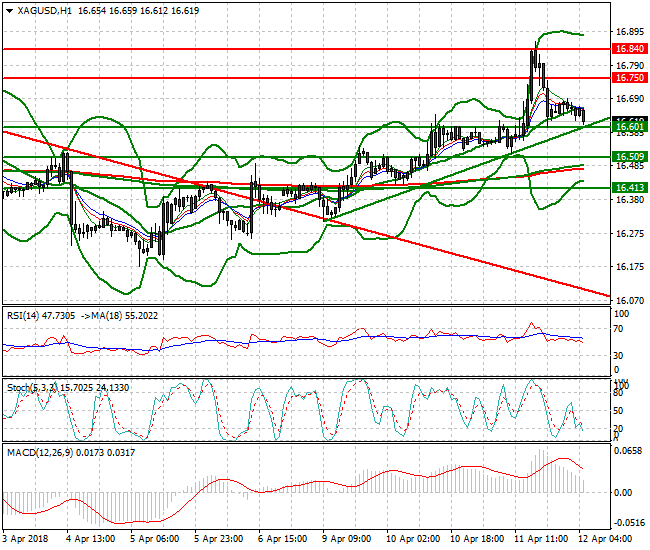
Task: Select the 16.509 green price label
Action: 629,157
